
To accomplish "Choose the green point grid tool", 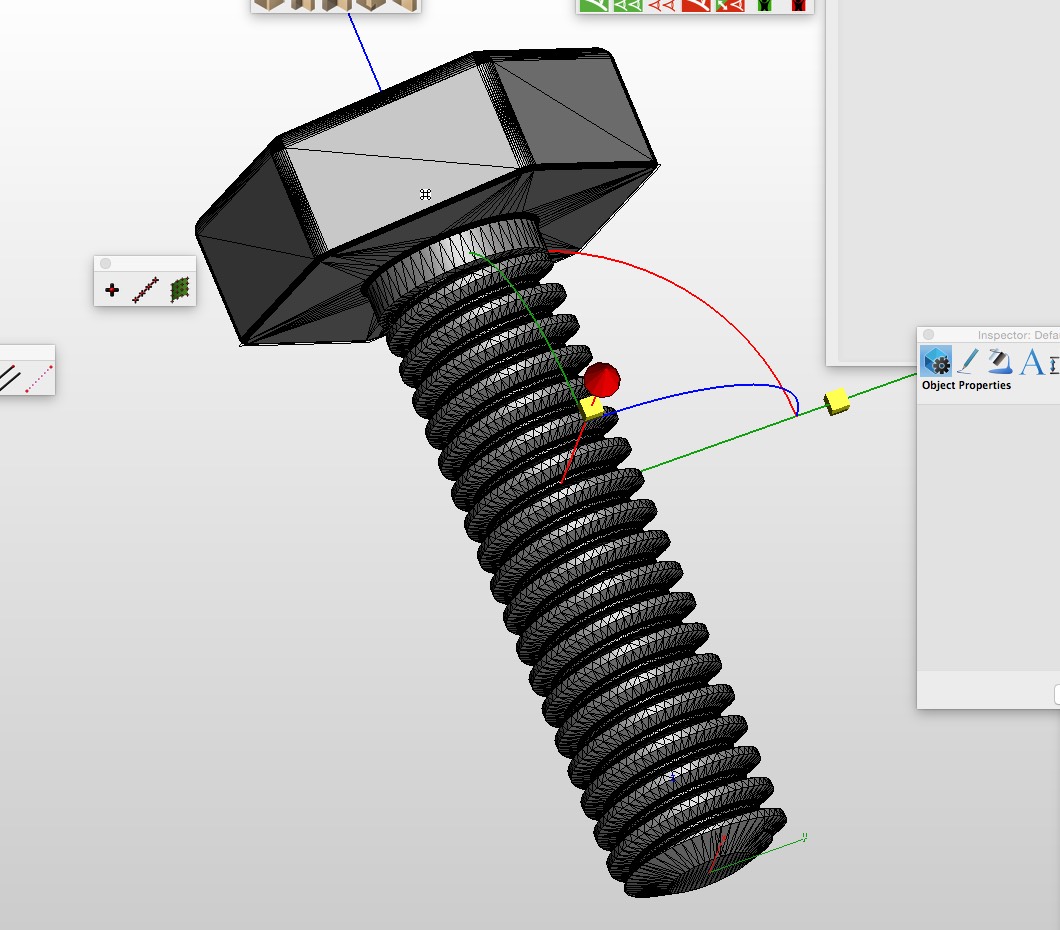I will (x=180, y=290).
